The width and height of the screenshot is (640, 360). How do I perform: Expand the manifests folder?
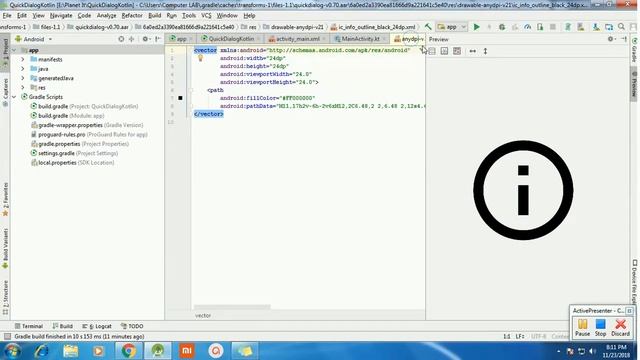23,60
